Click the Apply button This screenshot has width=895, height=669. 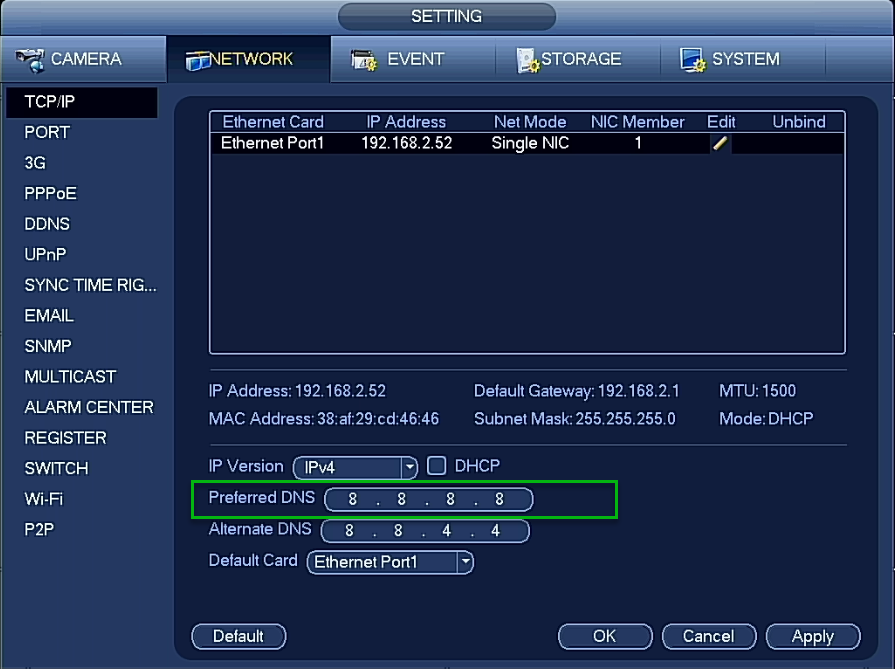coord(813,636)
